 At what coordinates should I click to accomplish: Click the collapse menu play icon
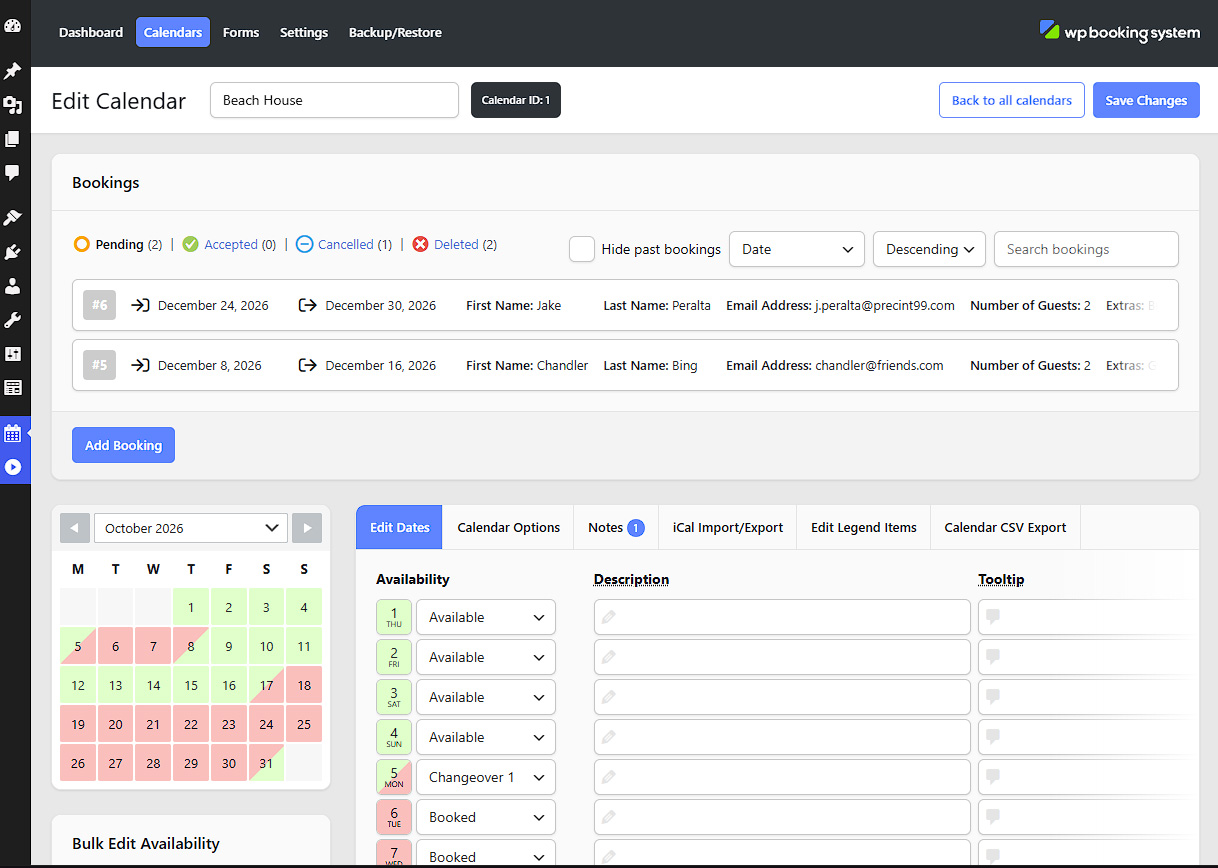point(12,467)
